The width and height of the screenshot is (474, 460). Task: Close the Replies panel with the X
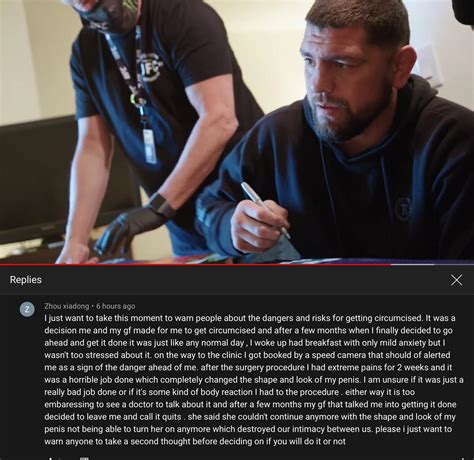pos(456,280)
